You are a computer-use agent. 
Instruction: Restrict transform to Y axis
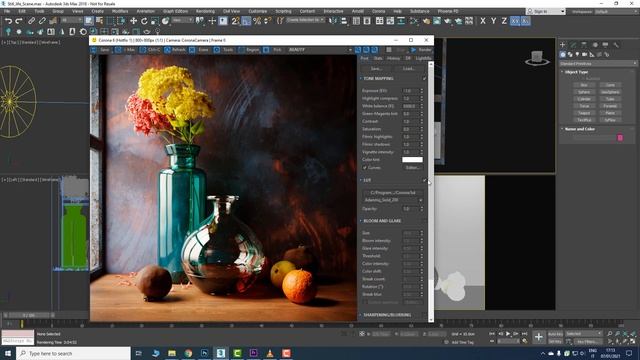click(x=493, y=21)
